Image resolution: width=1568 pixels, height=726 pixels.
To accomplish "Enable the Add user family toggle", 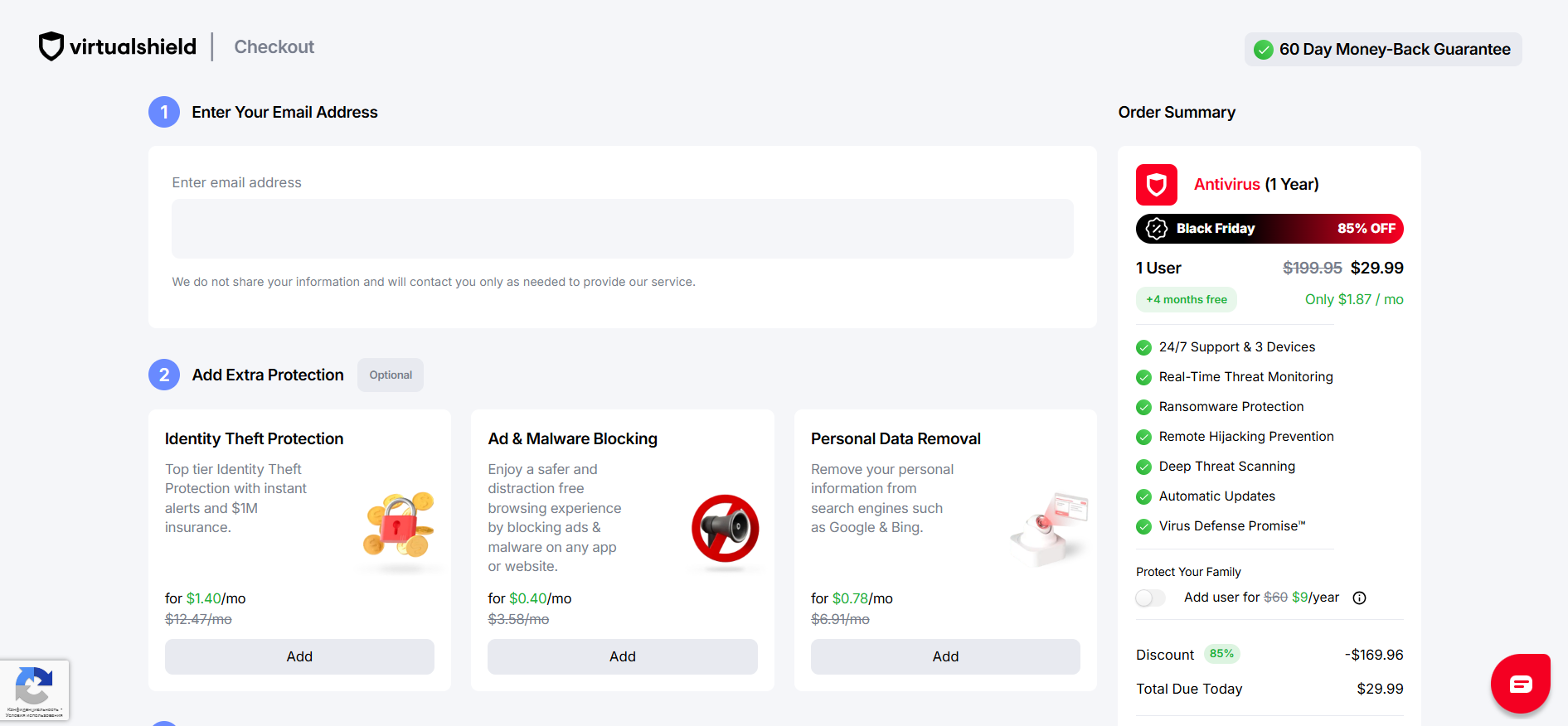I will [1150, 598].
